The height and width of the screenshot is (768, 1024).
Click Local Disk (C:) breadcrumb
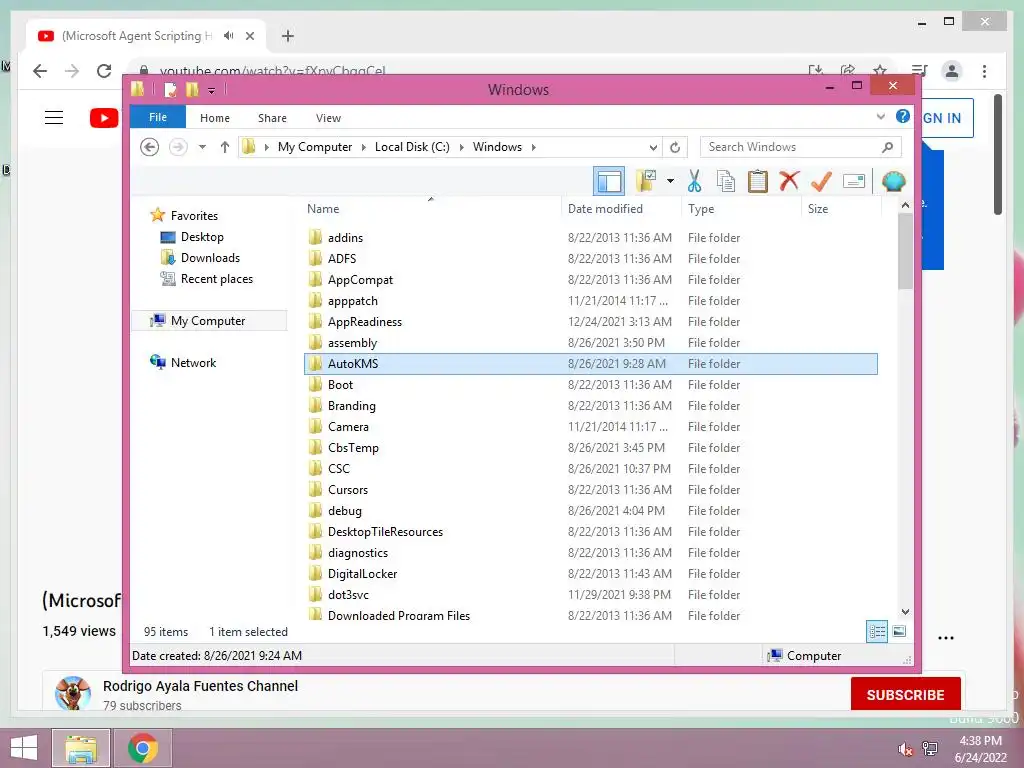click(412, 147)
